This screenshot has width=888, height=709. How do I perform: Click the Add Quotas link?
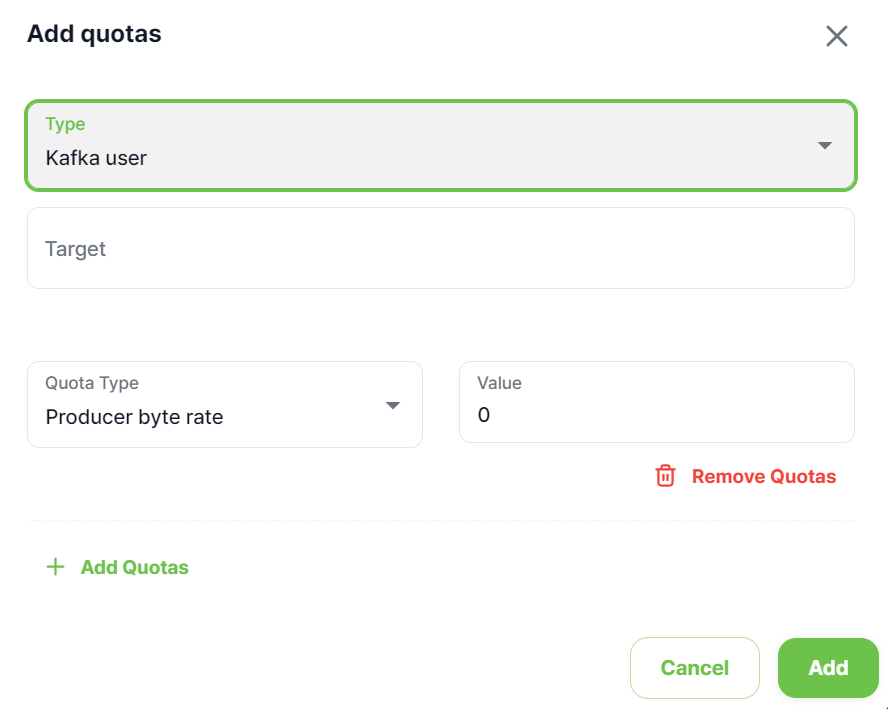pos(134,567)
